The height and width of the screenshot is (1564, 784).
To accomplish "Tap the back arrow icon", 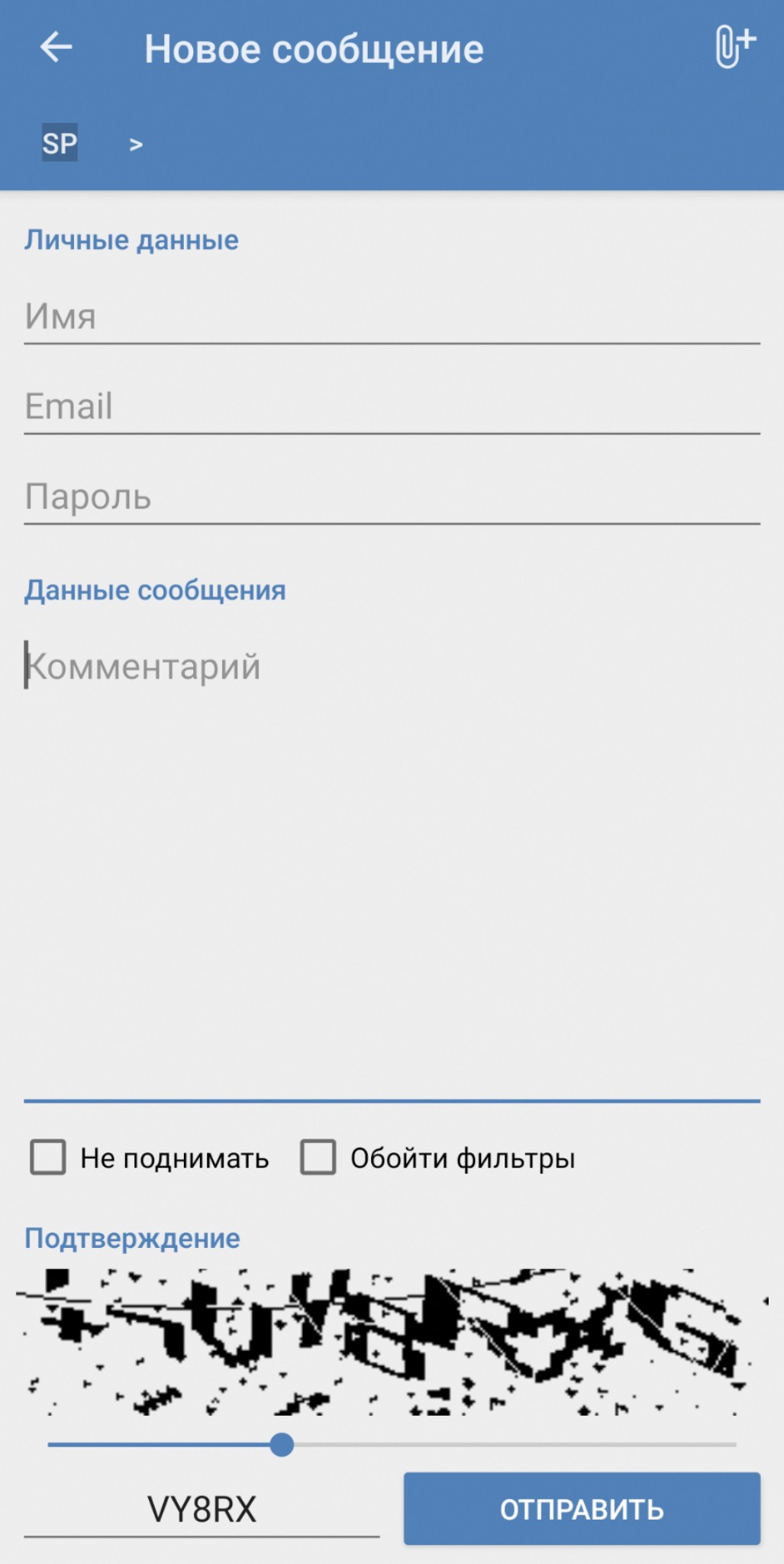I will point(56,47).
